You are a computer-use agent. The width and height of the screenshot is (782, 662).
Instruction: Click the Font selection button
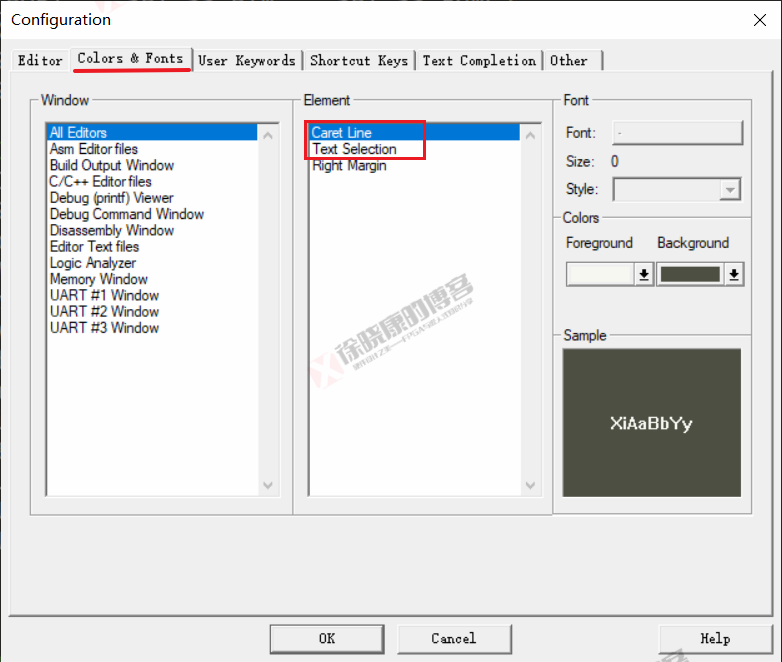click(x=677, y=133)
